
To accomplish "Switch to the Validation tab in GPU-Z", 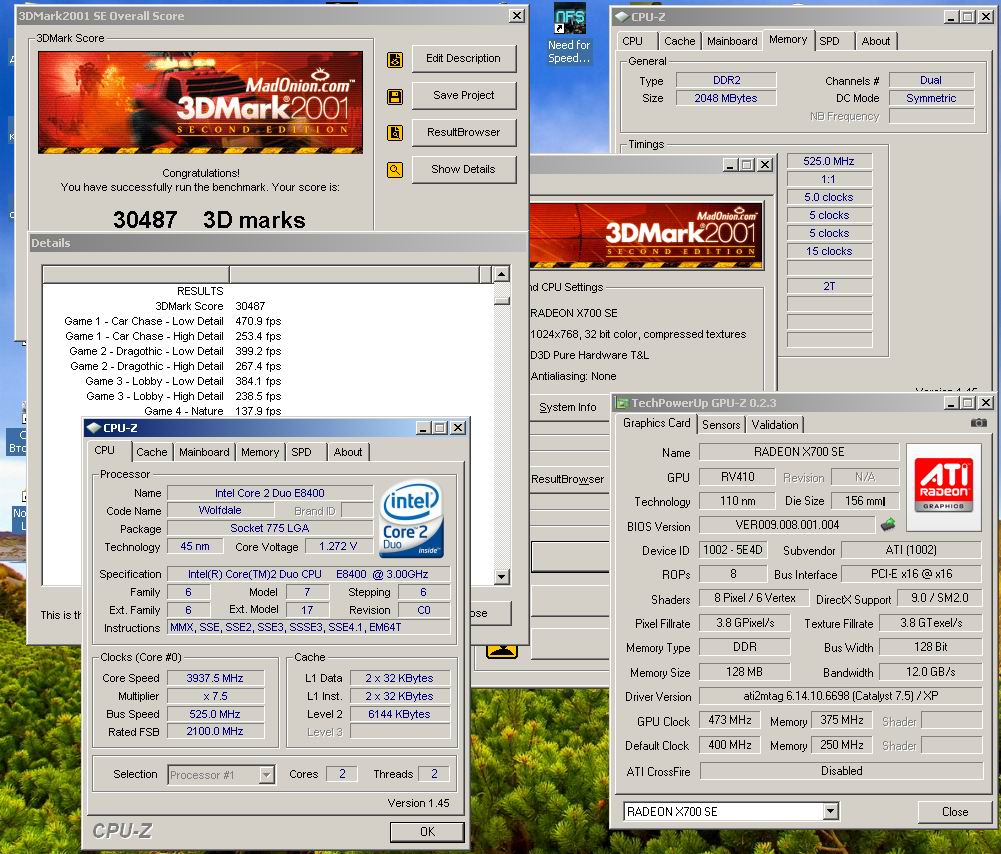I will pyautogui.click(x=775, y=424).
